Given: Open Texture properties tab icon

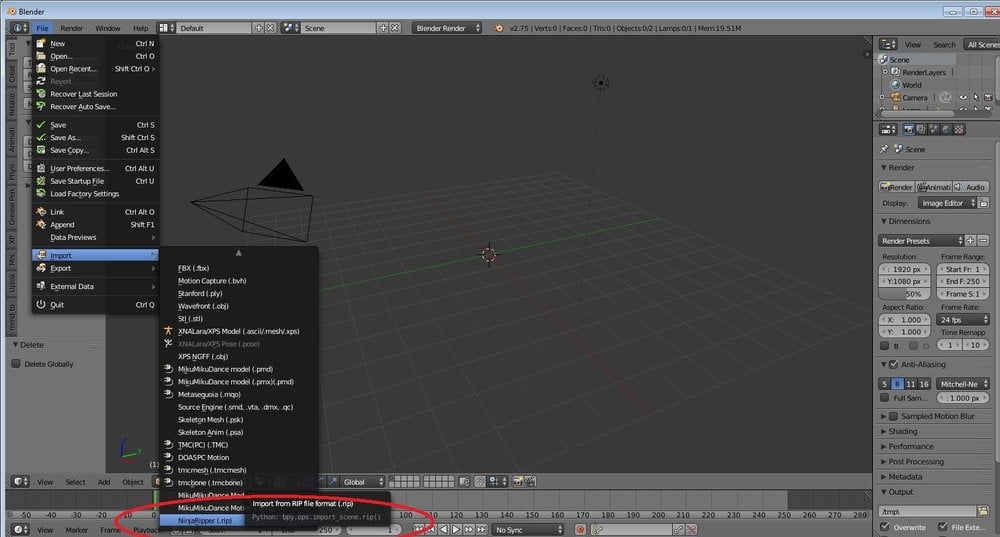Looking at the screenshot, I should pyautogui.click(x=959, y=129).
